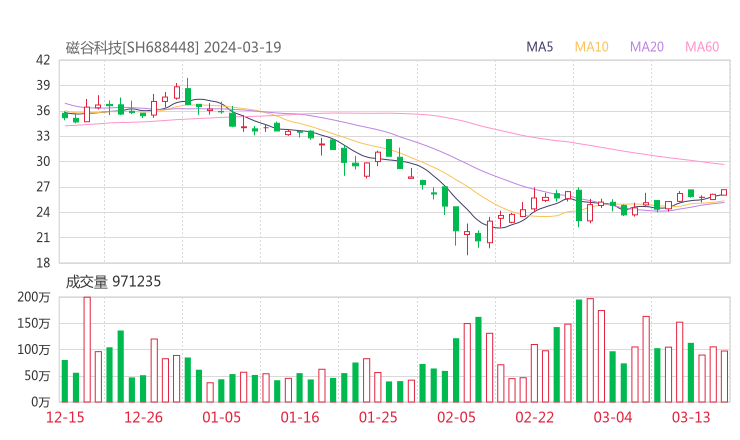Click the volume axis label 50万
Image resolution: width=740 pixels, height=440 pixels.
click(37, 376)
